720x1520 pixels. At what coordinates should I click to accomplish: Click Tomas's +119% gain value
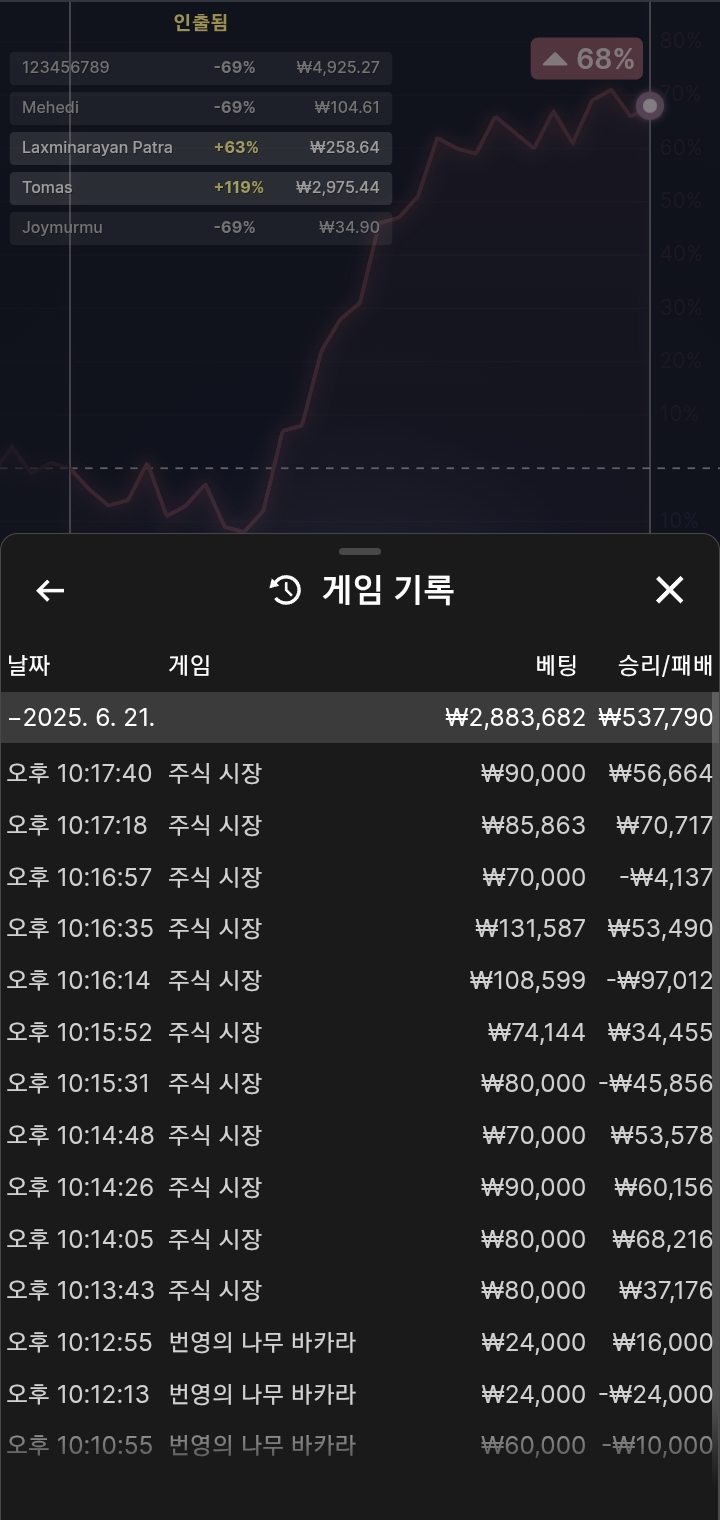pyautogui.click(x=239, y=188)
